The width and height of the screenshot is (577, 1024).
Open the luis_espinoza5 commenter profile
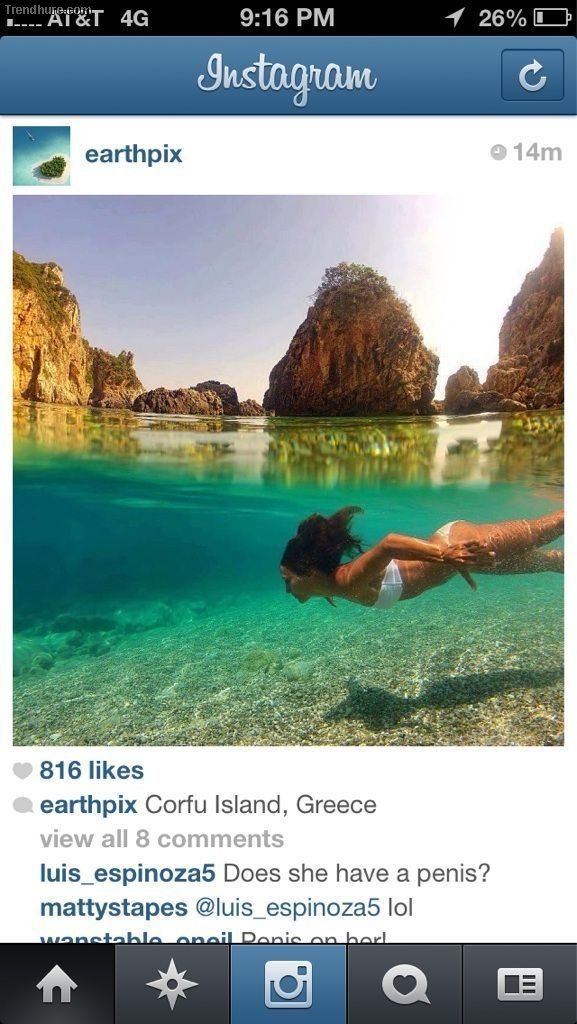click(128, 874)
